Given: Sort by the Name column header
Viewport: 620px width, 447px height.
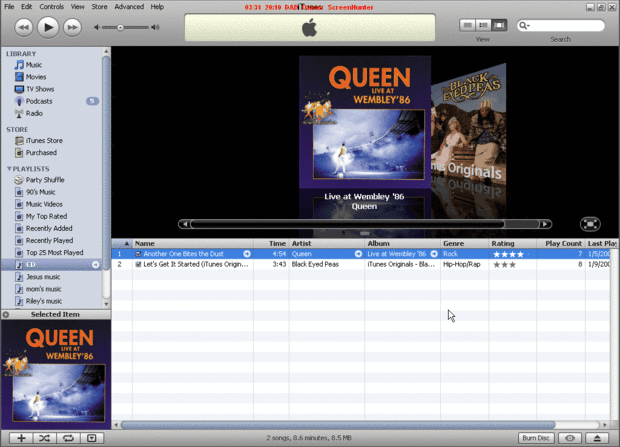Looking at the screenshot, I should [193, 243].
